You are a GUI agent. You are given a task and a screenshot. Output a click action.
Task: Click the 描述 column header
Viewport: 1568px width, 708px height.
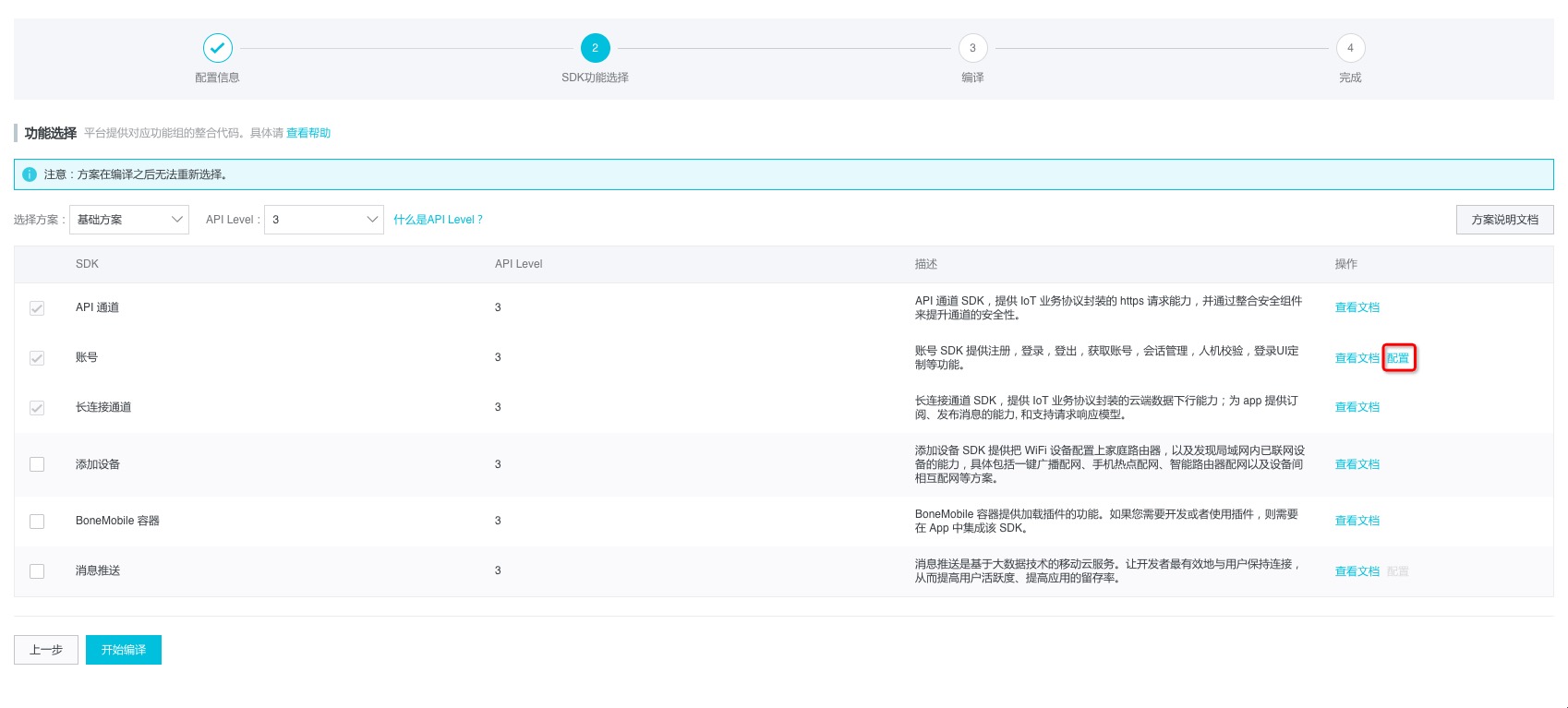tap(926, 264)
